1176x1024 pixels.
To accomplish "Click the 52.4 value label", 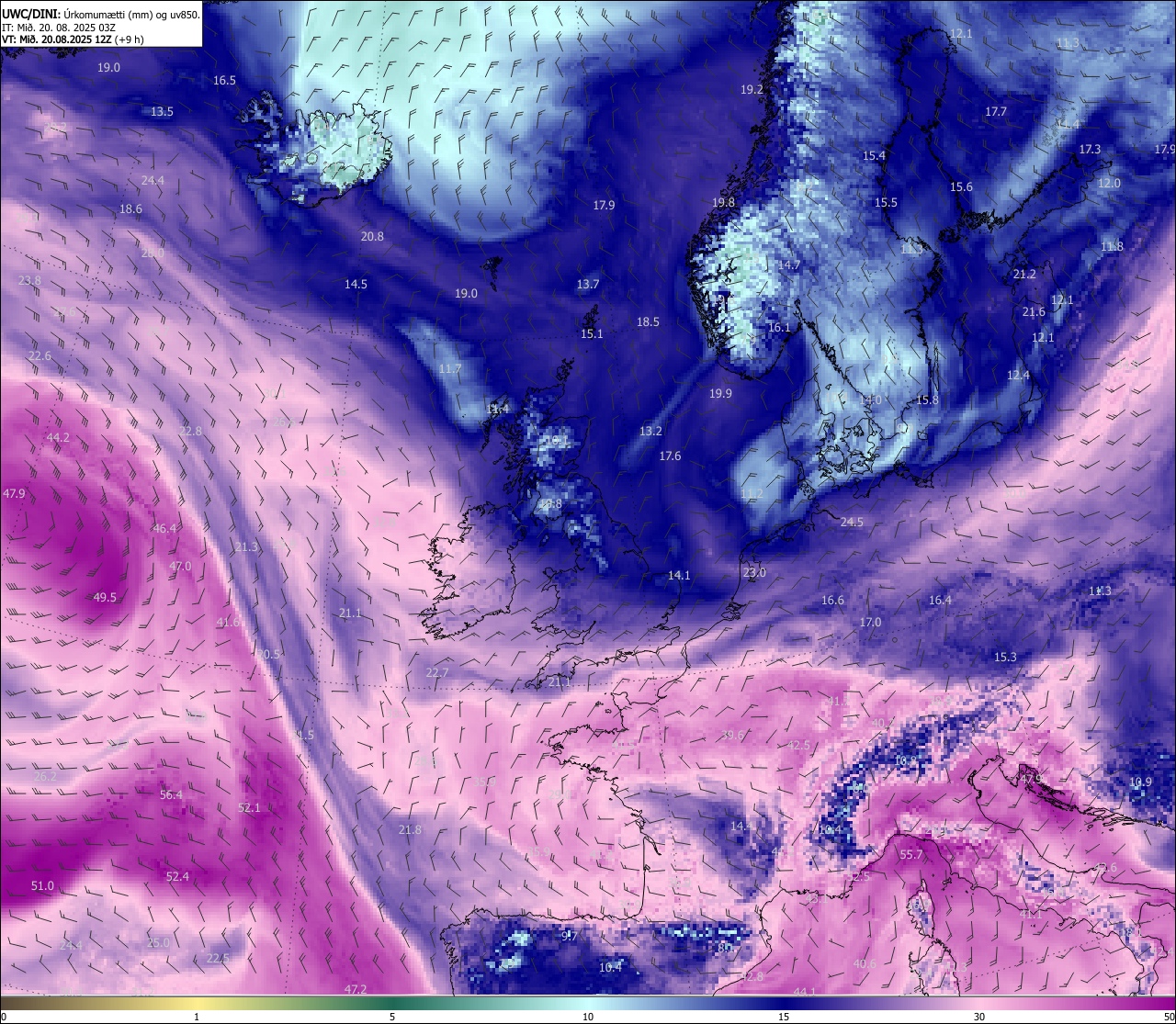I will point(177,877).
